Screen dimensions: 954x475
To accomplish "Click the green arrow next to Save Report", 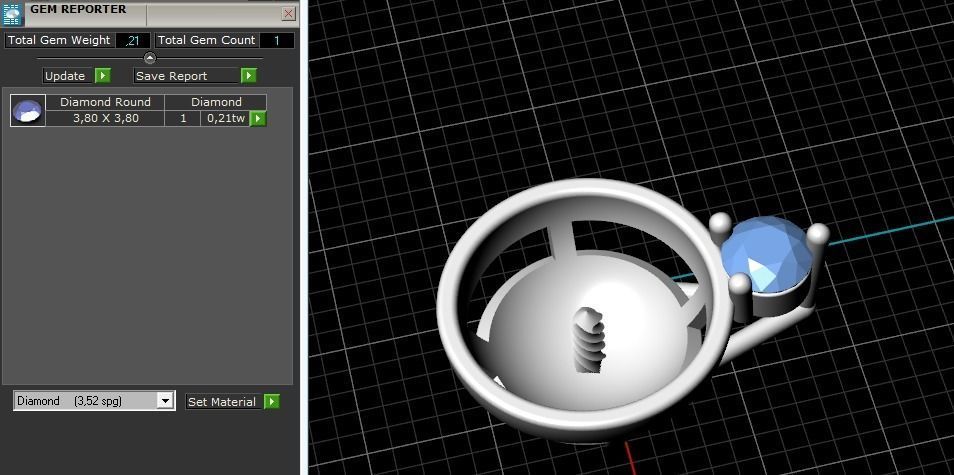I will click(x=248, y=75).
